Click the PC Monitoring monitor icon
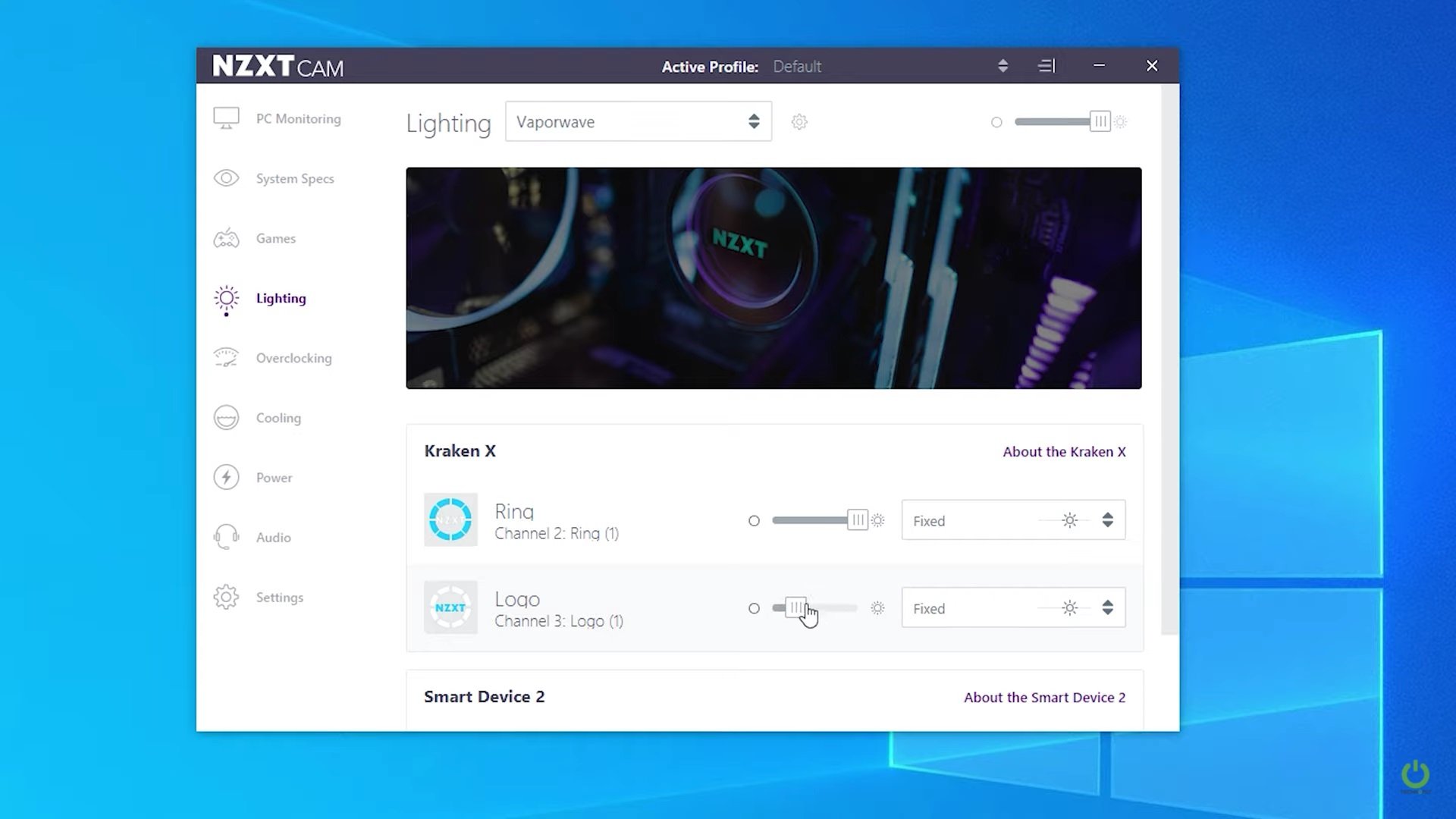This screenshot has height=819, width=1456. tap(226, 118)
